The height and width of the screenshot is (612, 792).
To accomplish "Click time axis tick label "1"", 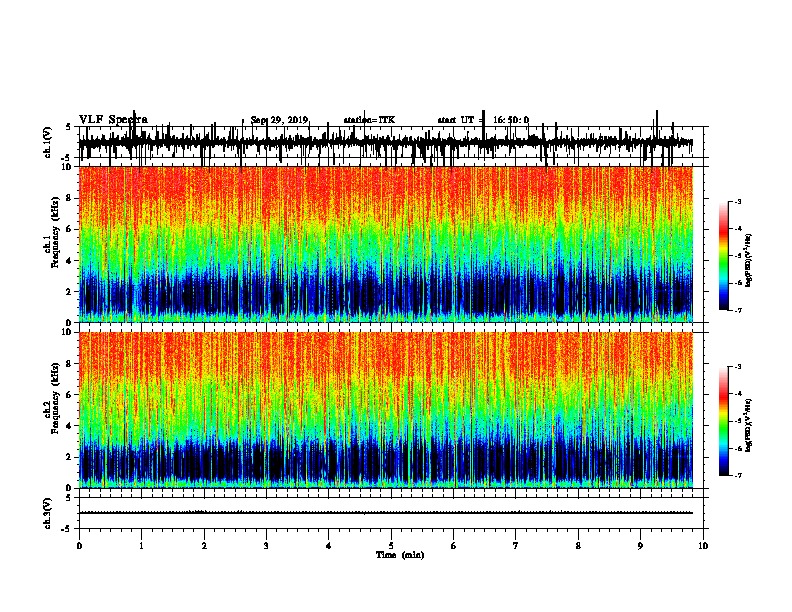I will click(141, 546).
